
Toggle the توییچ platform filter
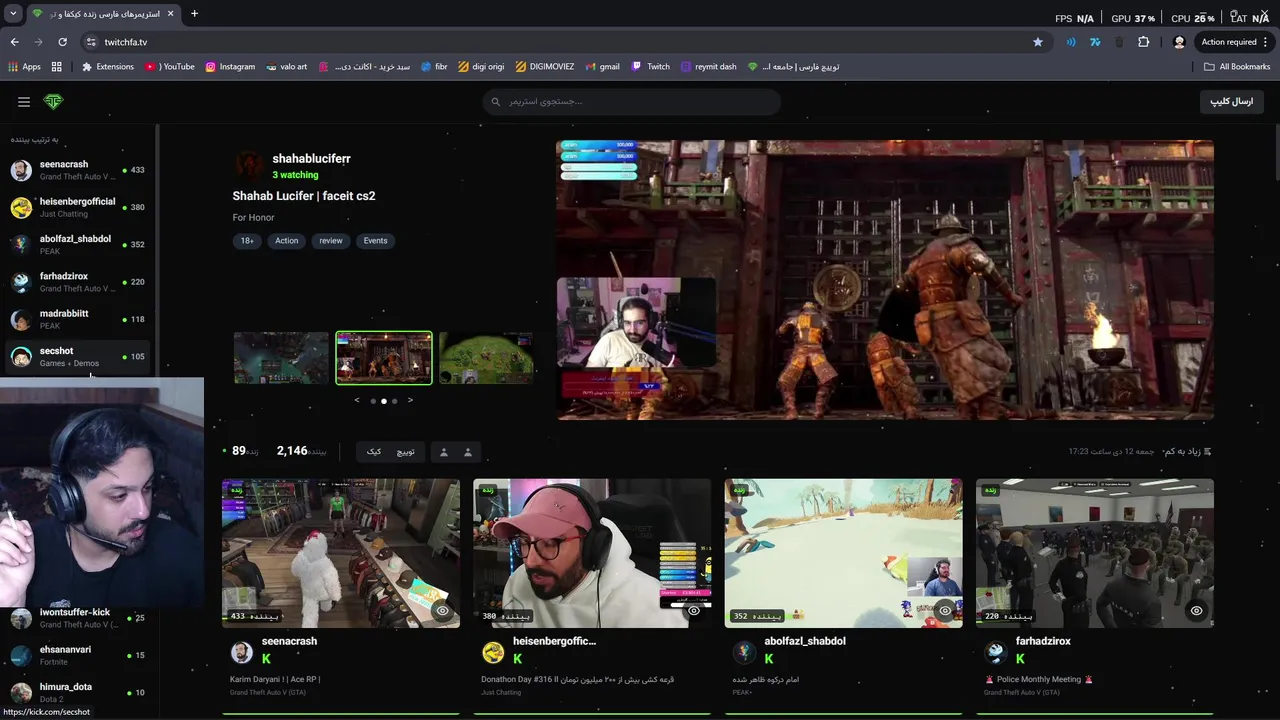tap(406, 452)
